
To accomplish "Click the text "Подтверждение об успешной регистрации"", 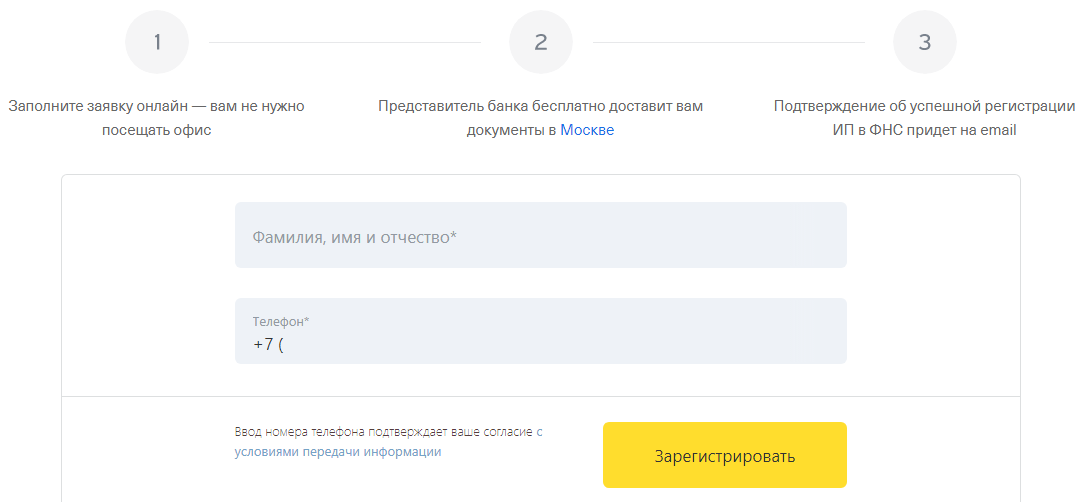I will tap(925, 107).
